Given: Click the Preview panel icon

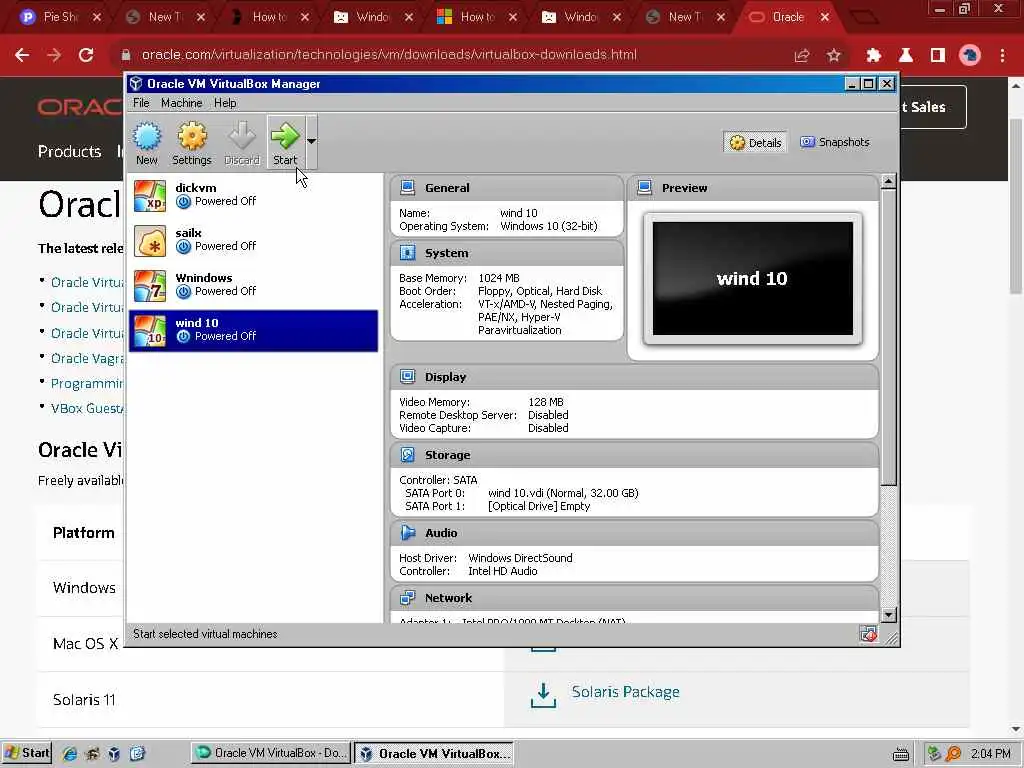Looking at the screenshot, I should (x=645, y=187).
